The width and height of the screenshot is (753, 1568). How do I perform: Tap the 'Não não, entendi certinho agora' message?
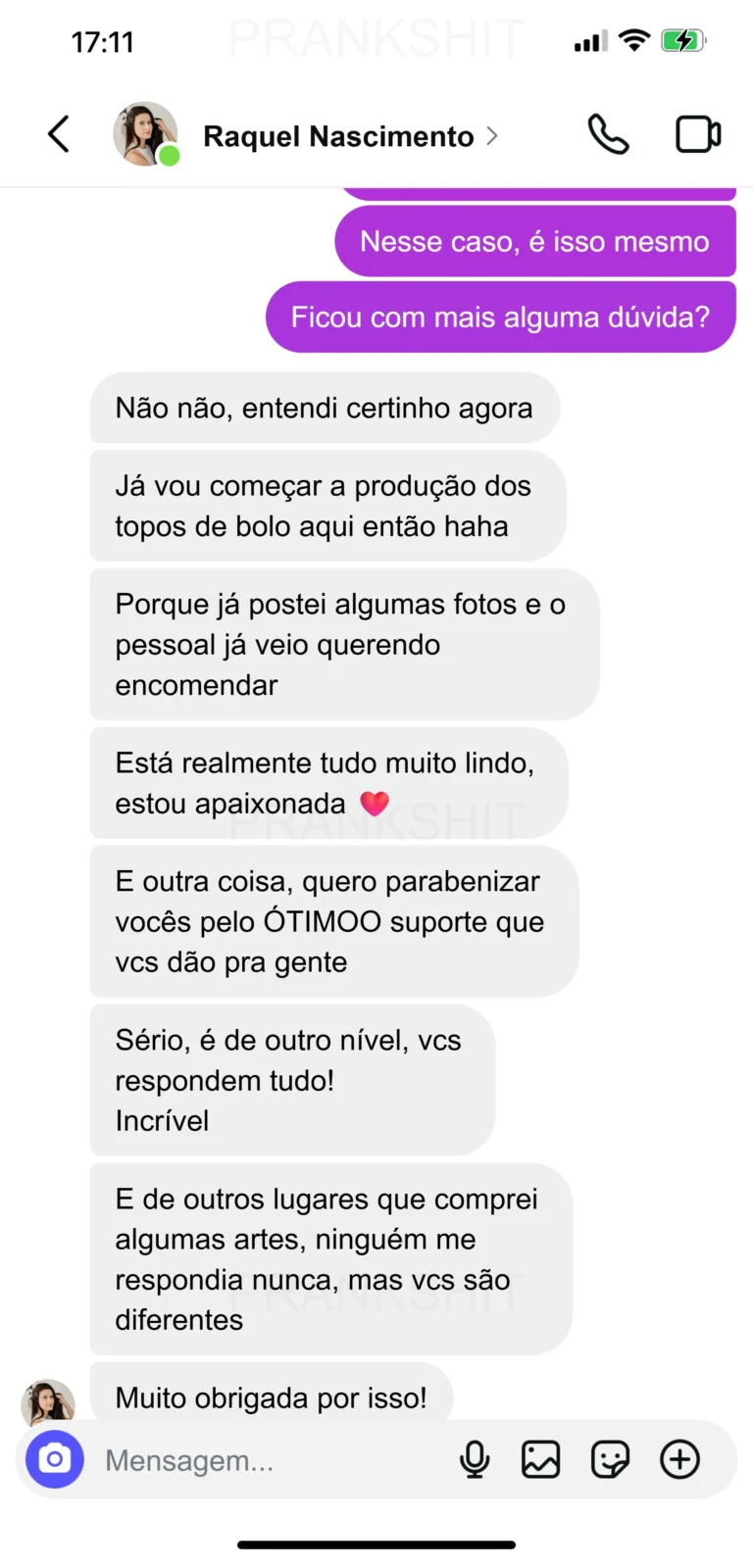click(324, 408)
